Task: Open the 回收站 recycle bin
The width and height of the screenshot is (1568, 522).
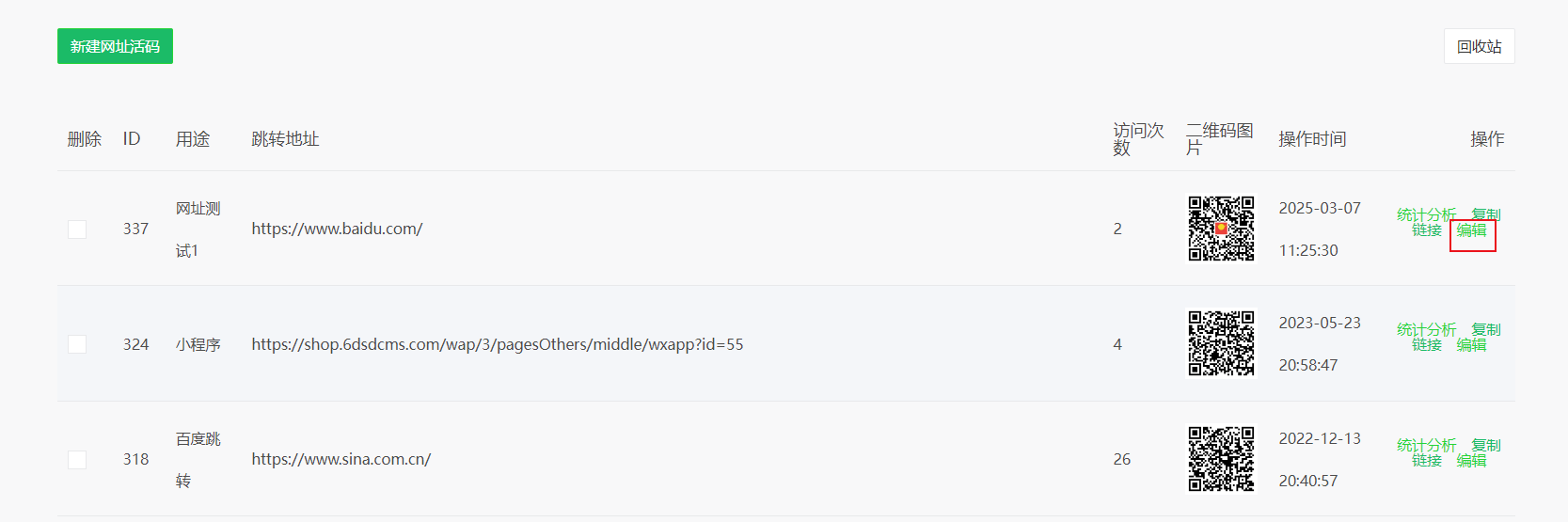Action: pyautogui.click(x=1479, y=46)
